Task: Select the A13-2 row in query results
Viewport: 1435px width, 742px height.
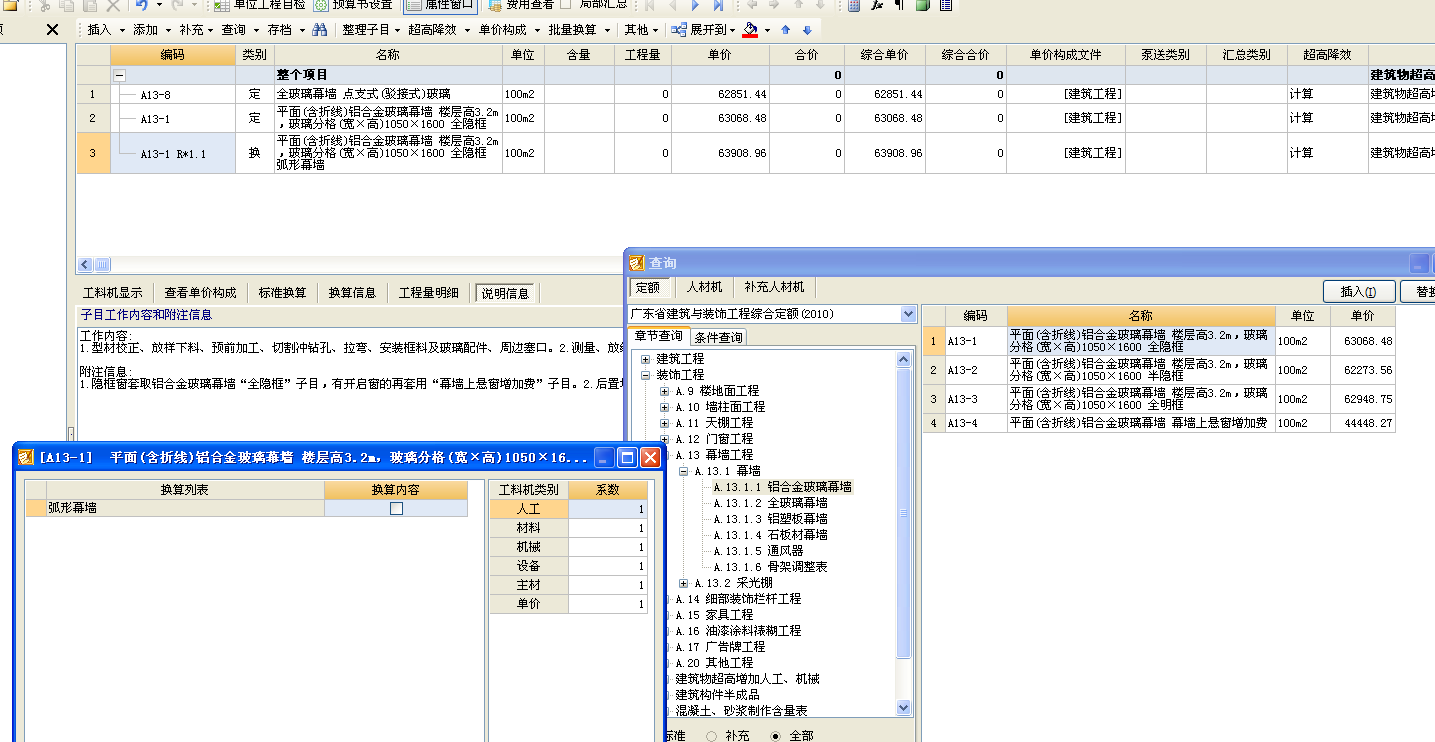Action: coord(1158,371)
